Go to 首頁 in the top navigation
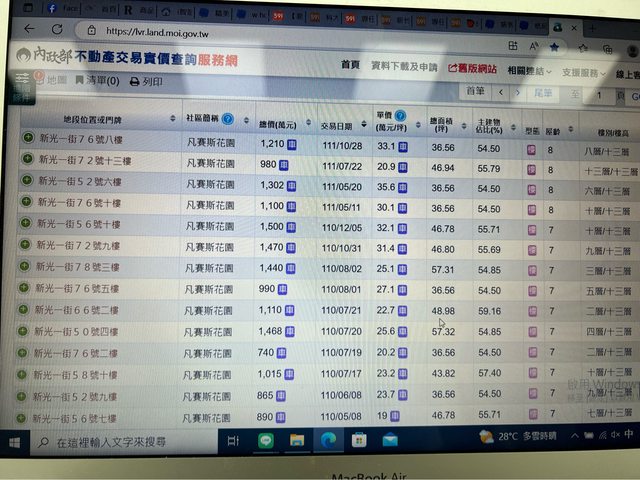Image resolution: width=640 pixels, height=480 pixels. point(349,65)
